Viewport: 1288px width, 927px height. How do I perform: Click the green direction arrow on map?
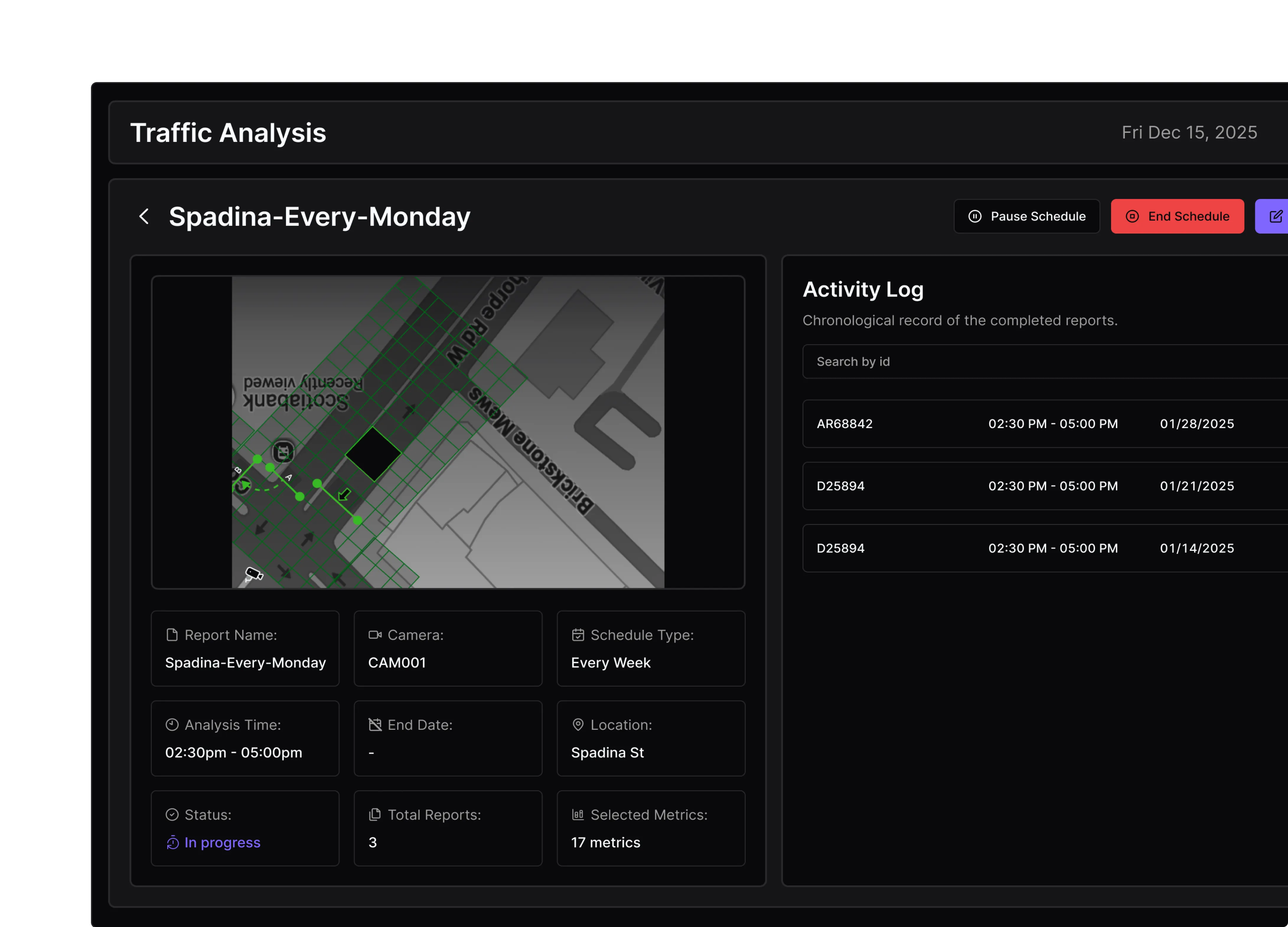(x=344, y=494)
